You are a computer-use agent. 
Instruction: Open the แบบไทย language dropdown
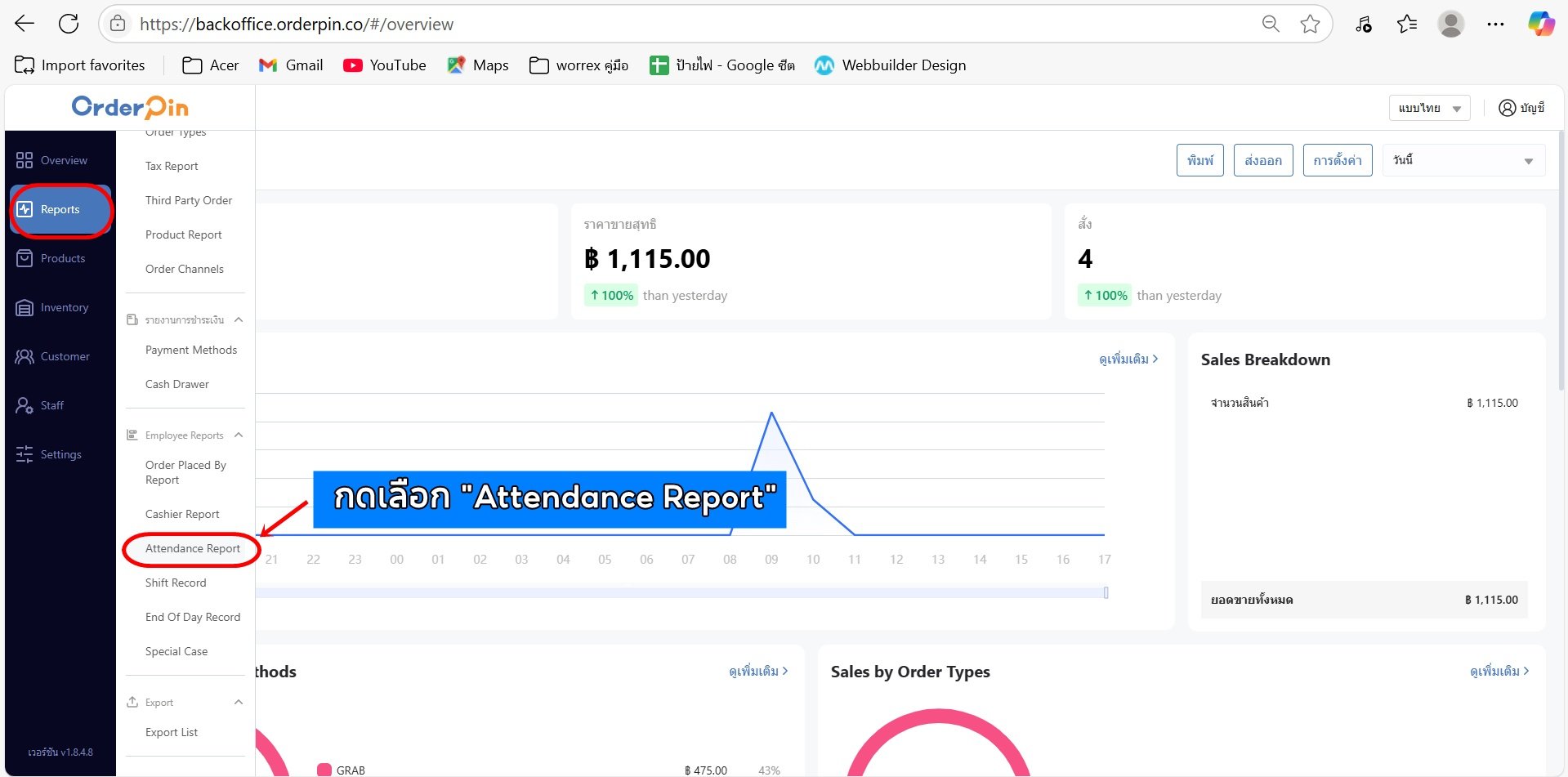(x=1429, y=108)
